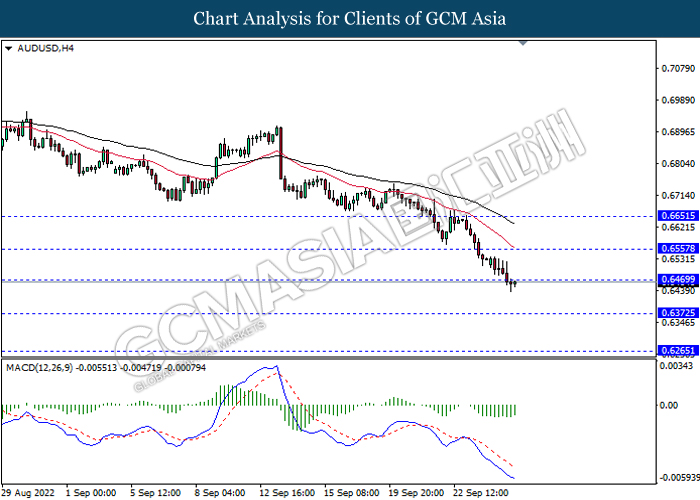Image resolution: width=700 pixels, height=500 pixels.
Task: Click the 0.66215 price axis value
Action: [678, 227]
